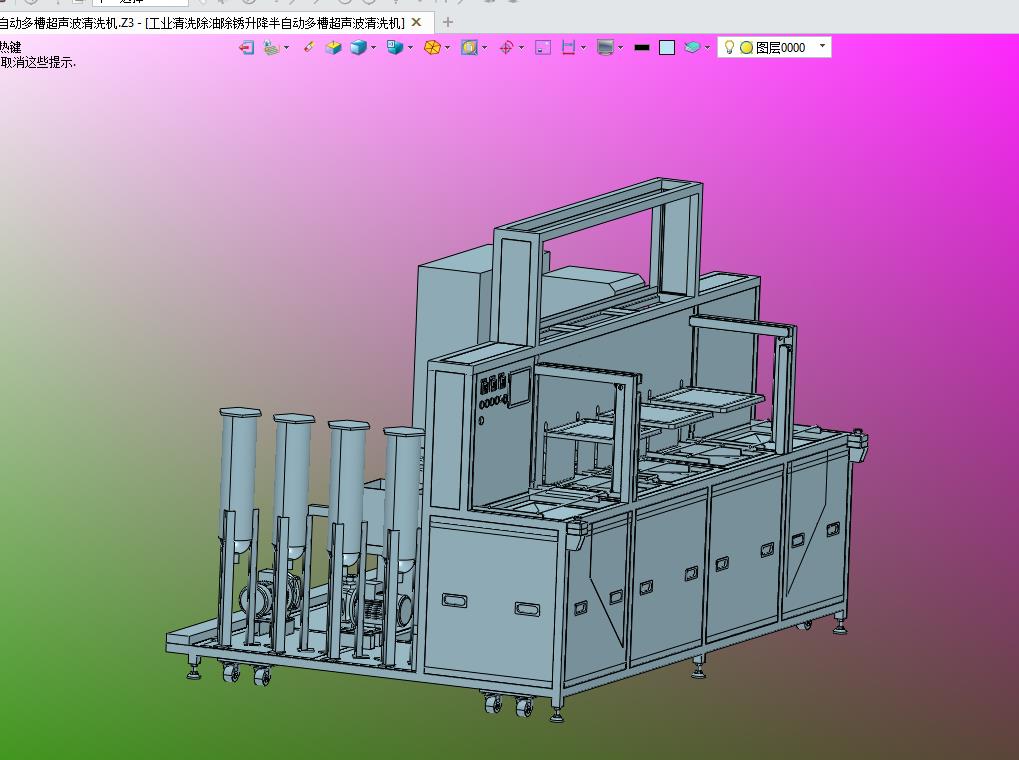
Task: Click the light blue face color swatch
Action: click(667, 47)
